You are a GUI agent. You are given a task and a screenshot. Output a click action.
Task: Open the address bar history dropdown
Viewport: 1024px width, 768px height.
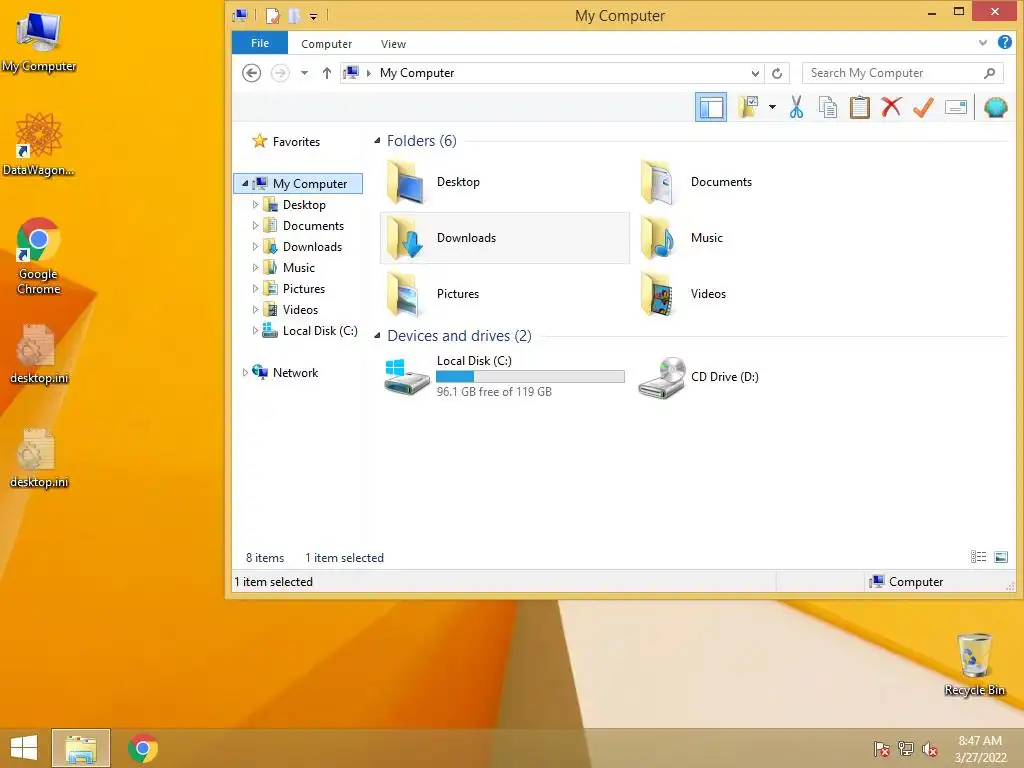coord(755,73)
